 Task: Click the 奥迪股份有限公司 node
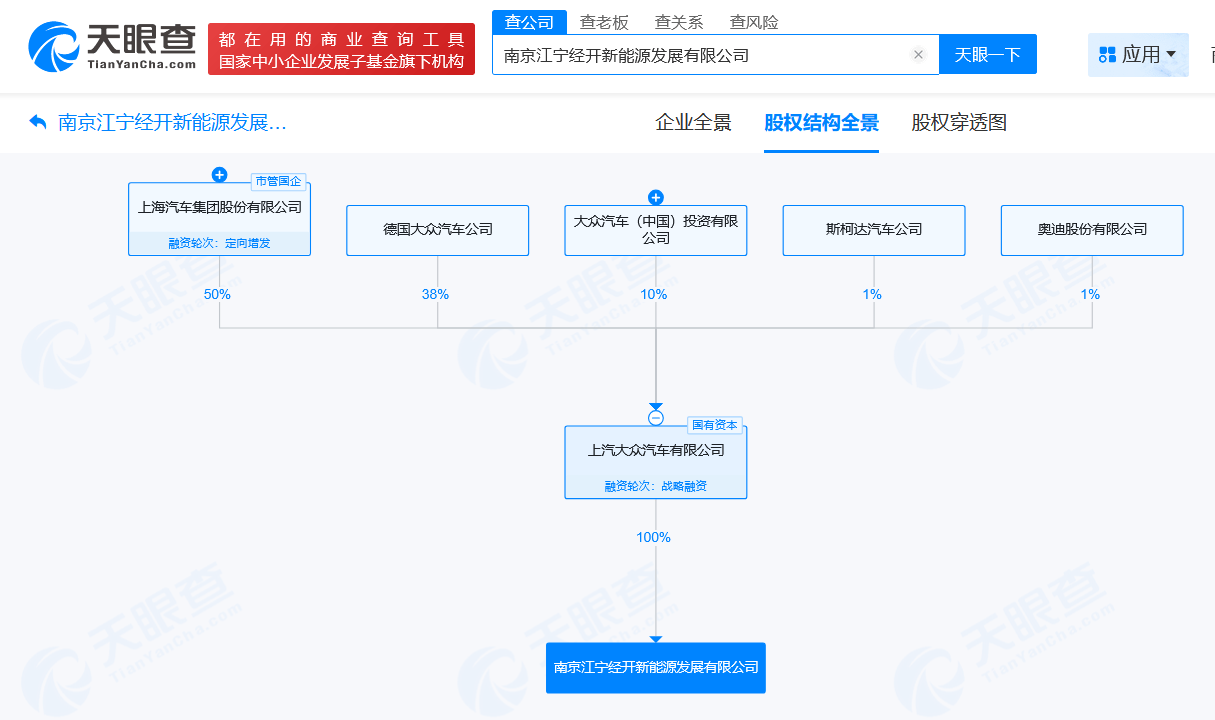[1092, 230]
